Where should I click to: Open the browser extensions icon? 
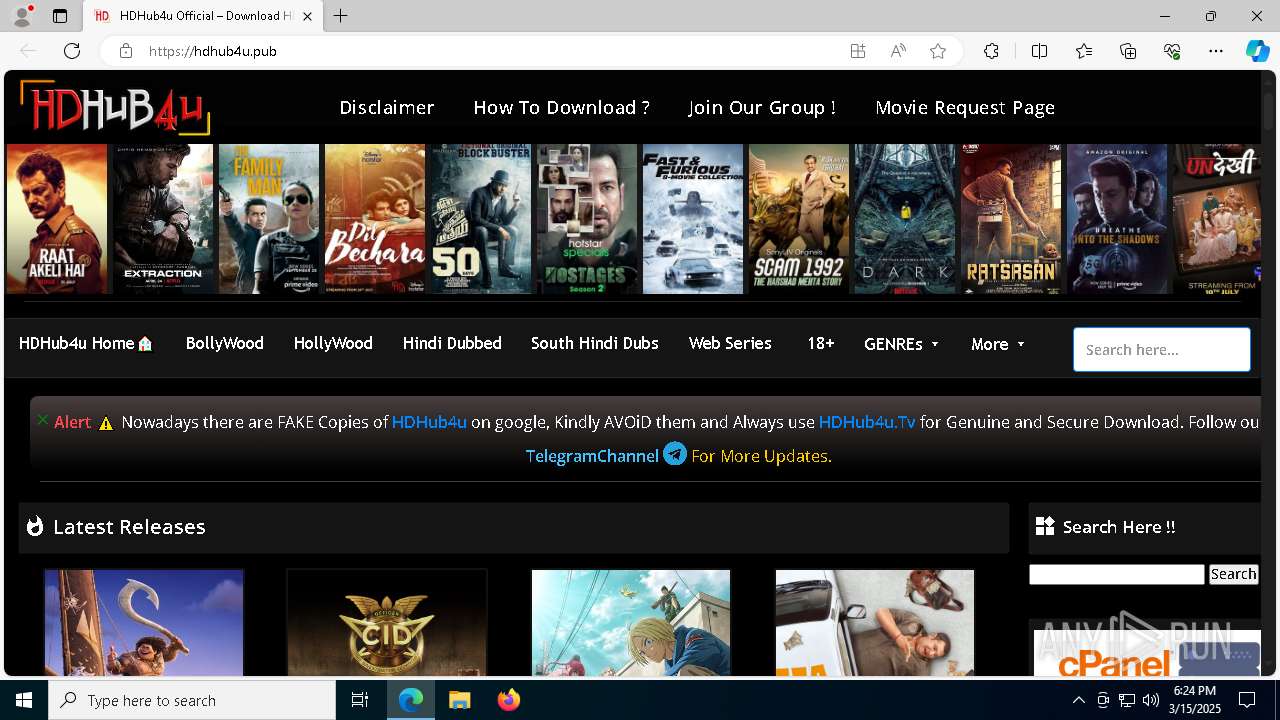pos(991,51)
